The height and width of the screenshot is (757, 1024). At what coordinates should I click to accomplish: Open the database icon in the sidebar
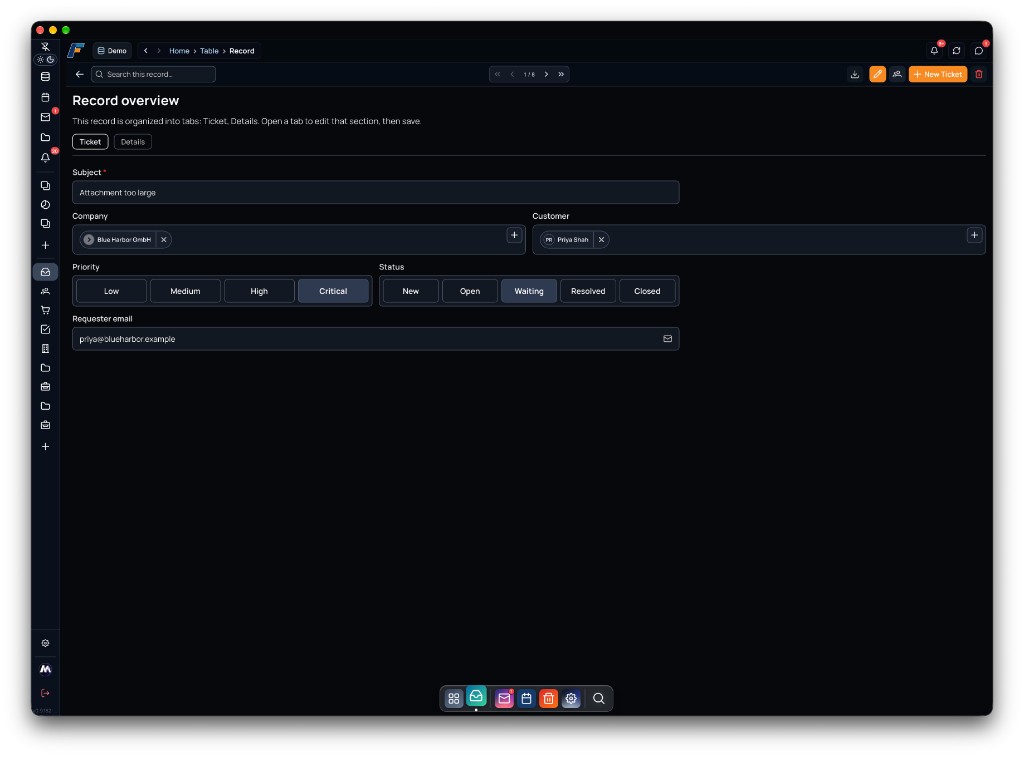[45, 76]
